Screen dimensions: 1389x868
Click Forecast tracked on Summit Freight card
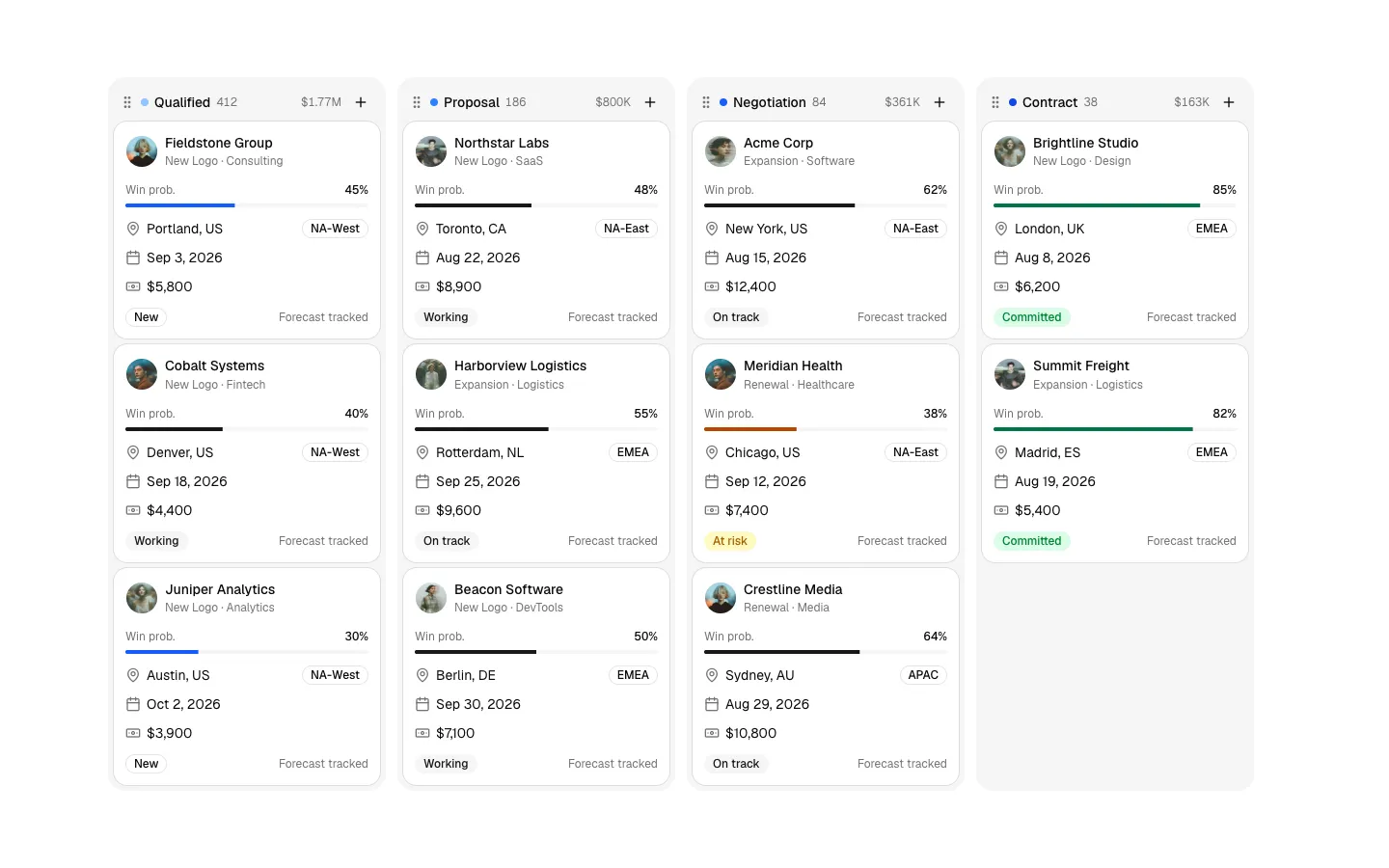[x=1191, y=541]
